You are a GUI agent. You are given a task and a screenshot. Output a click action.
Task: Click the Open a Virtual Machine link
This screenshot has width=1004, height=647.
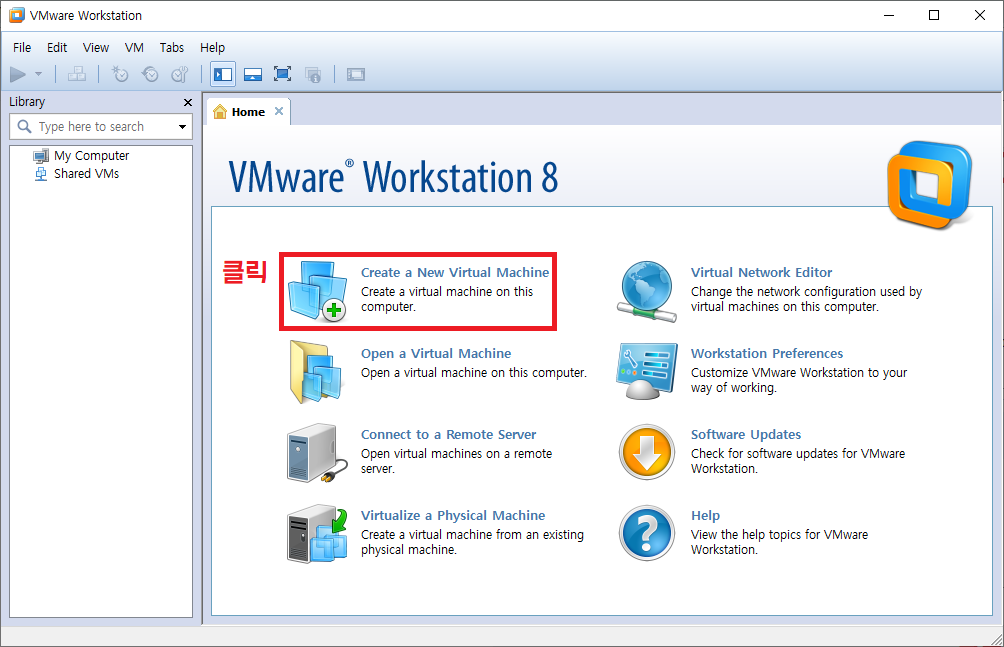point(436,354)
